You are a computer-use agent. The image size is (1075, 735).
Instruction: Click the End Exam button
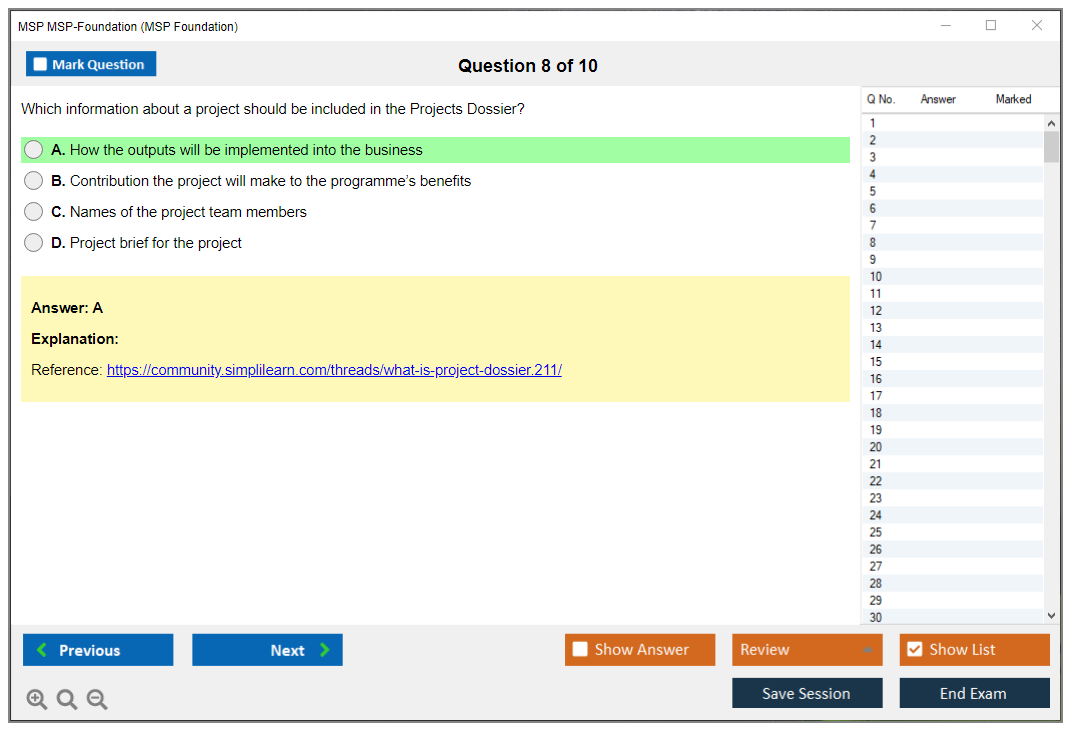tap(974, 693)
